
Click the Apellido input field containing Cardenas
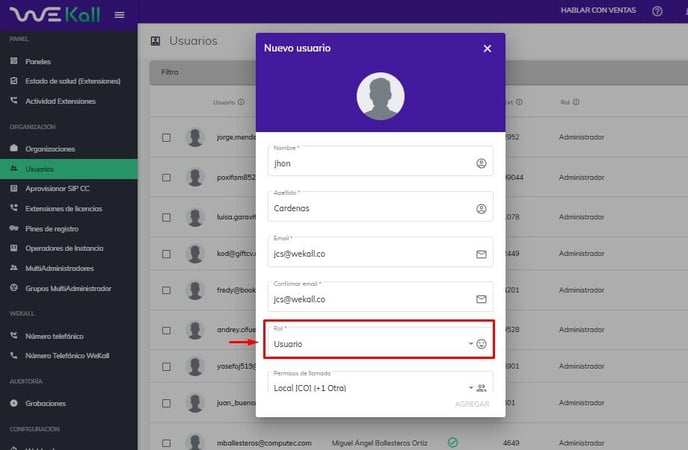[x=370, y=209]
